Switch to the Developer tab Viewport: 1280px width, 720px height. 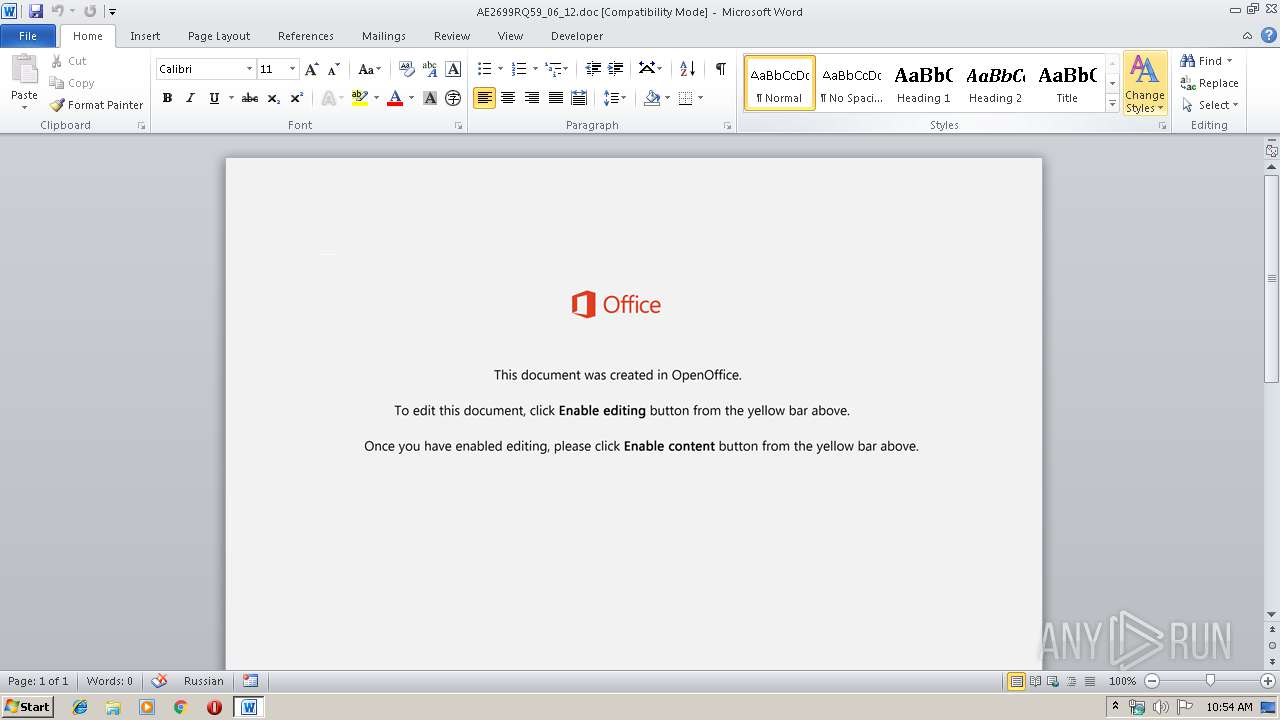click(x=577, y=36)
